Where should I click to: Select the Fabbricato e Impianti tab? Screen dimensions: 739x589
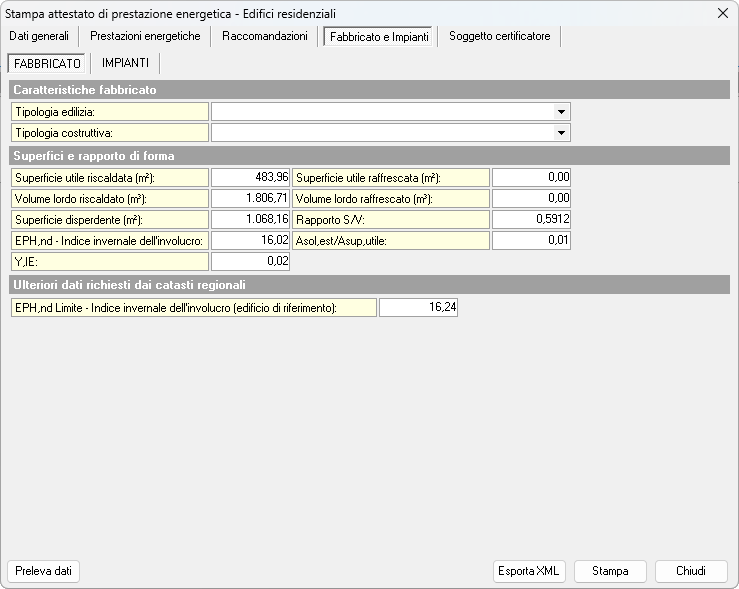[x=377, y=37]
